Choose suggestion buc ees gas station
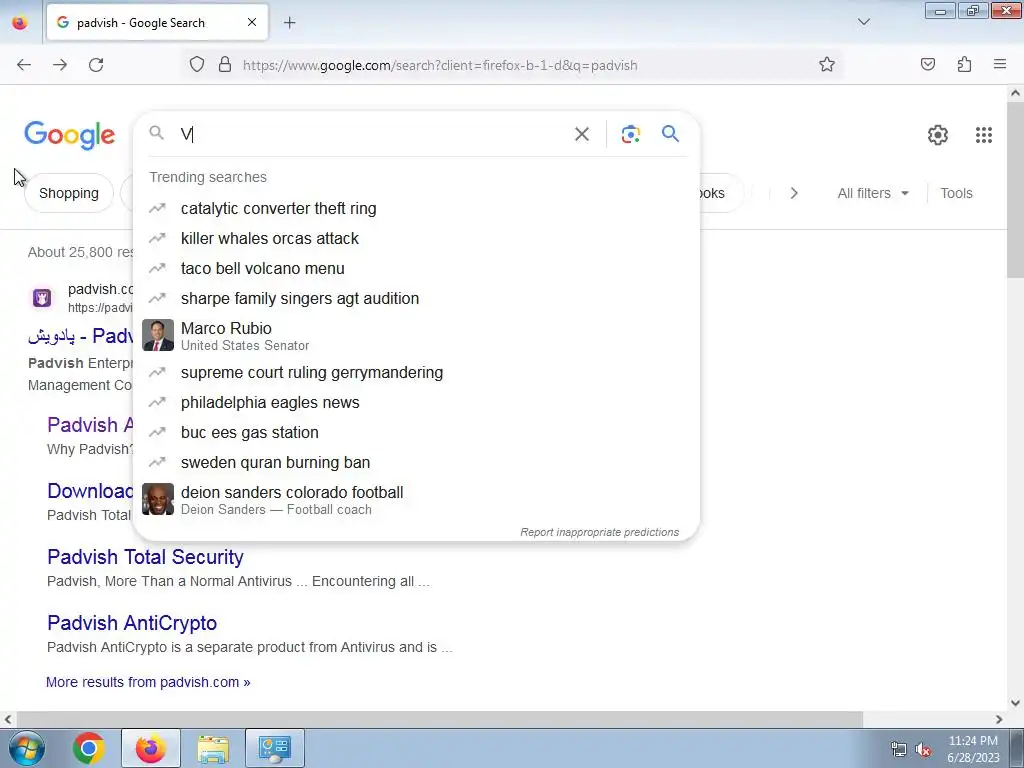Image resolution: width=1024 pixels, height=768 pixels. [416, 432]
